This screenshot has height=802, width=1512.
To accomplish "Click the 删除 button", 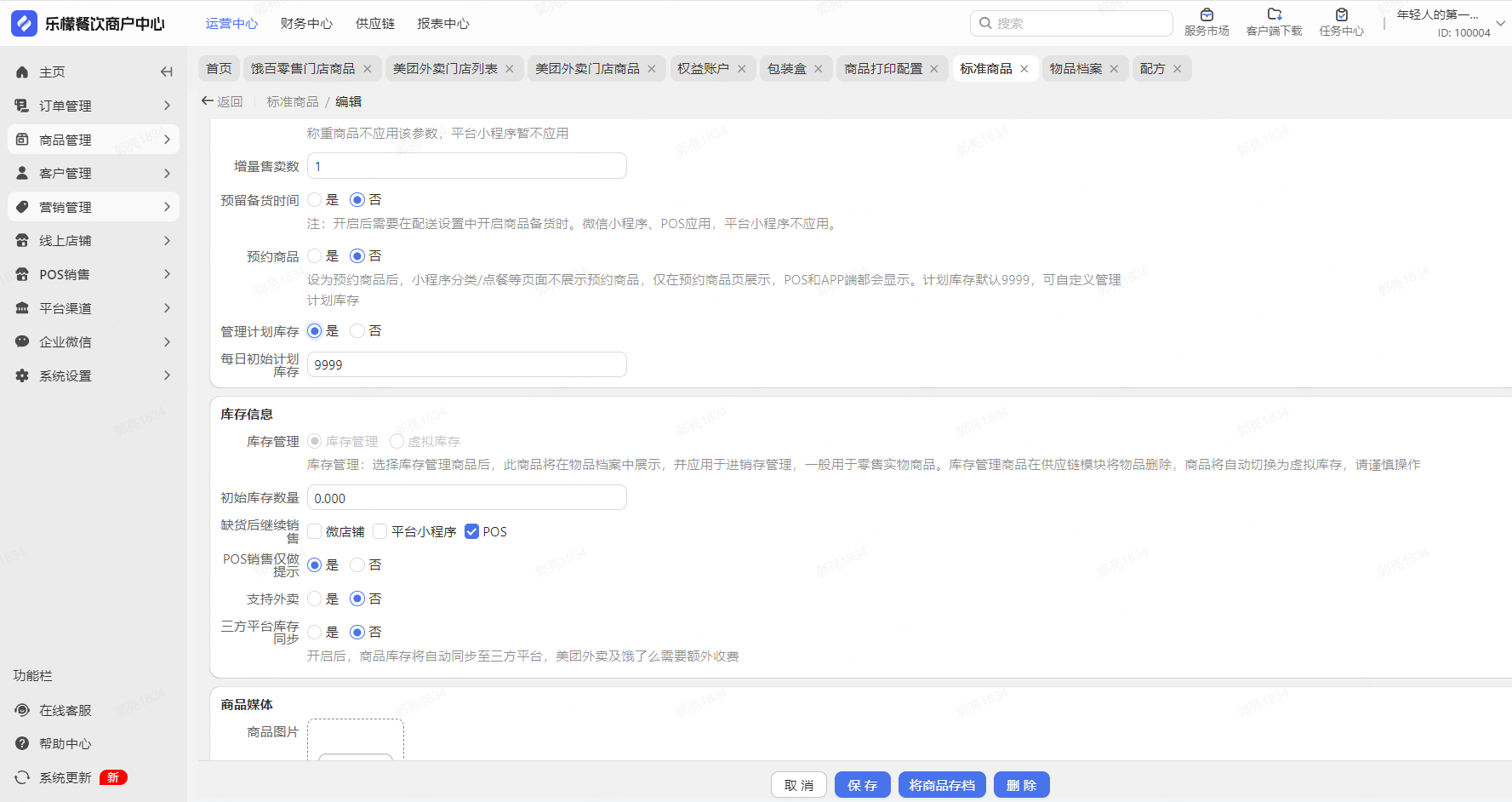I will pos(1022,785).
